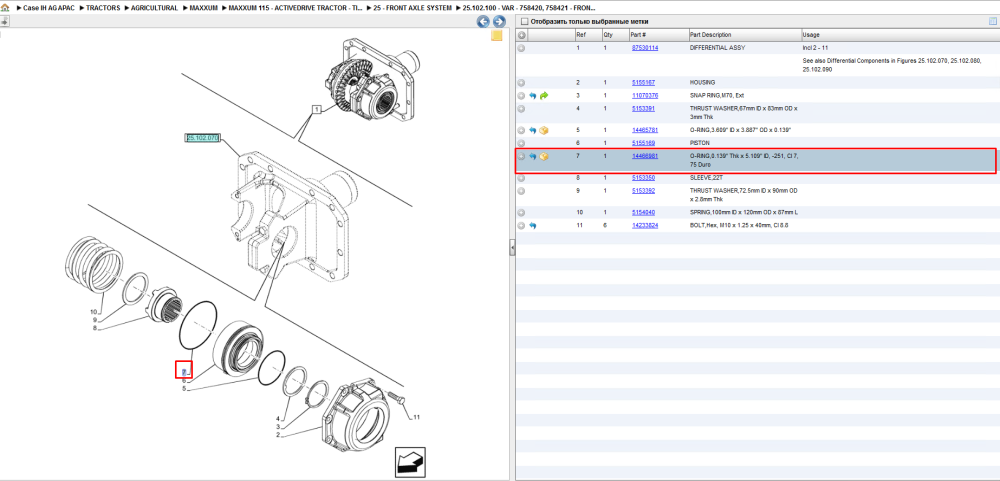Go to the home page icon

click(x=5, y=8)
